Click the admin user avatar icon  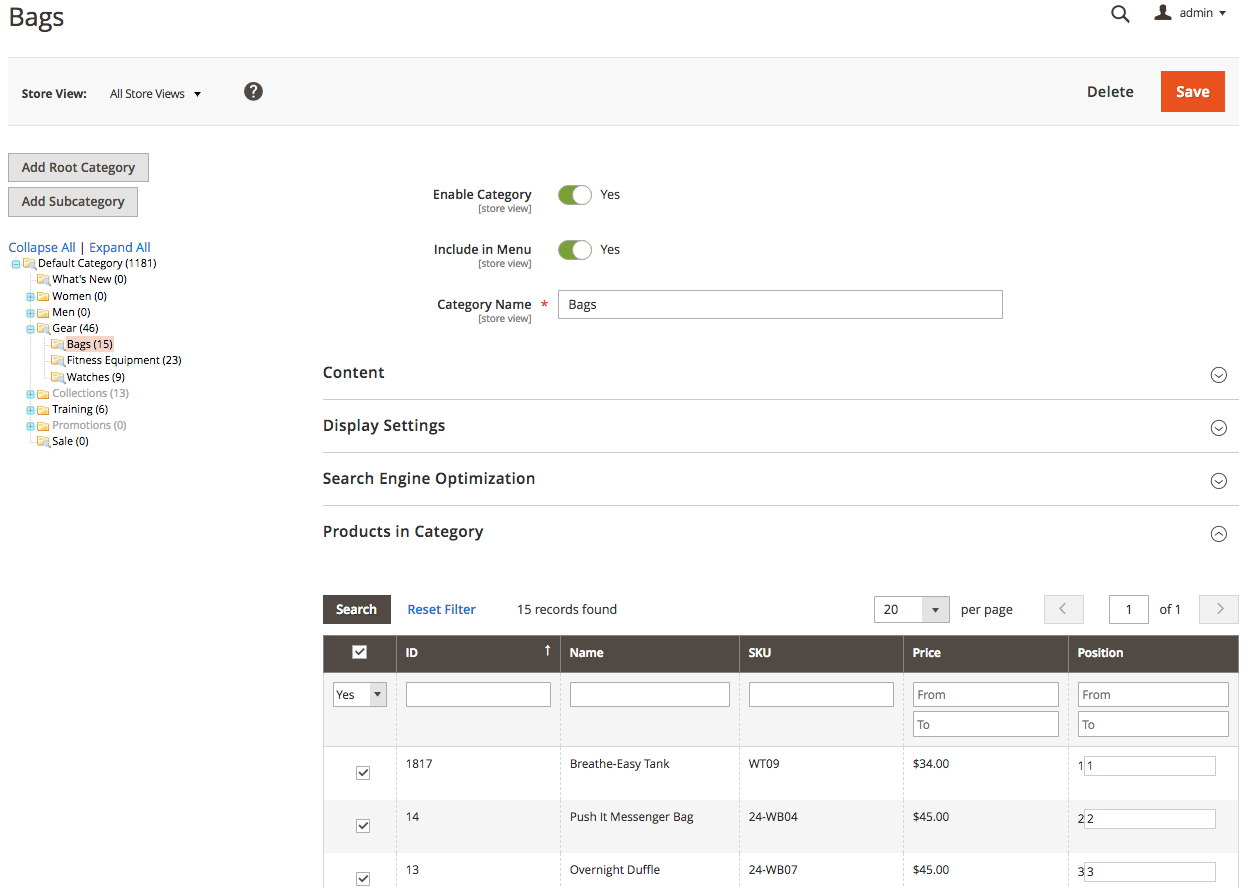pyautogui.click(x=1163, y=13)
